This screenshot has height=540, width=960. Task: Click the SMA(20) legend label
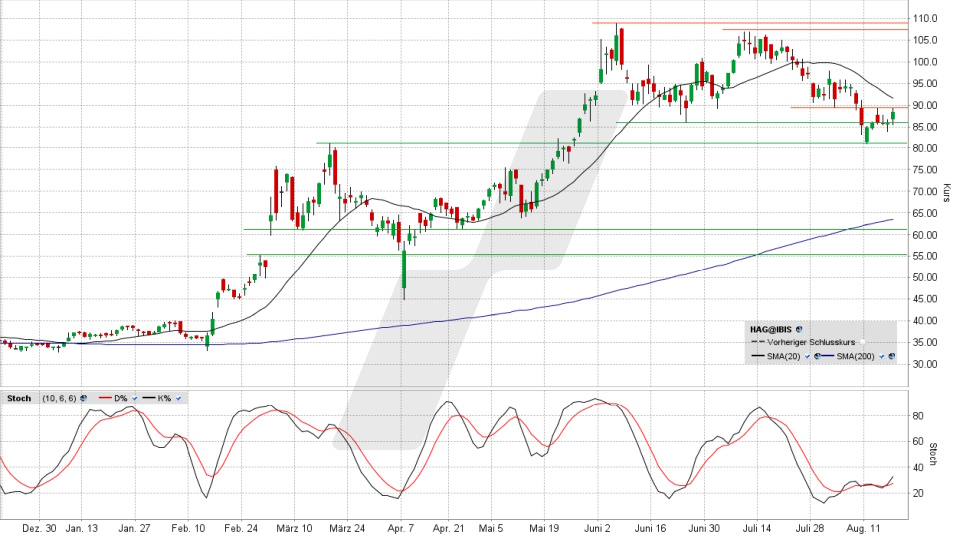click(784, 356)
